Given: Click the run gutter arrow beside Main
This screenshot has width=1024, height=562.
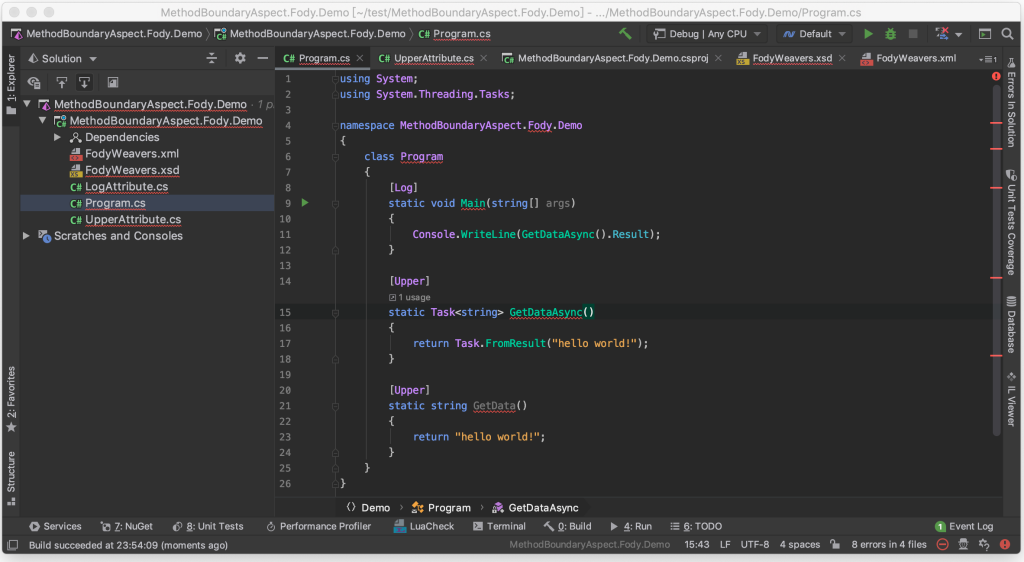Looking at the screenshot, I should point(305,203).
